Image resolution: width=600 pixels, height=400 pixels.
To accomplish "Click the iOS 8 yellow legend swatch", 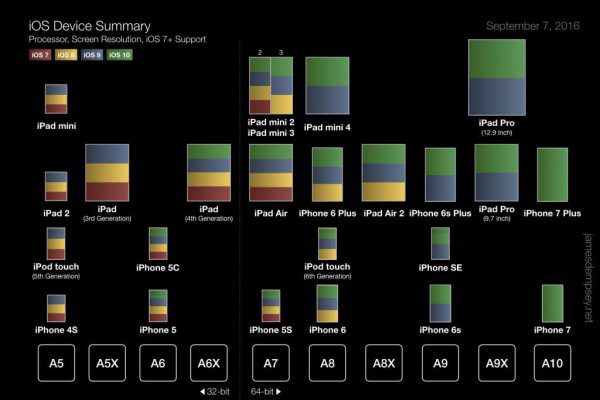I will (x=66, y=55).
